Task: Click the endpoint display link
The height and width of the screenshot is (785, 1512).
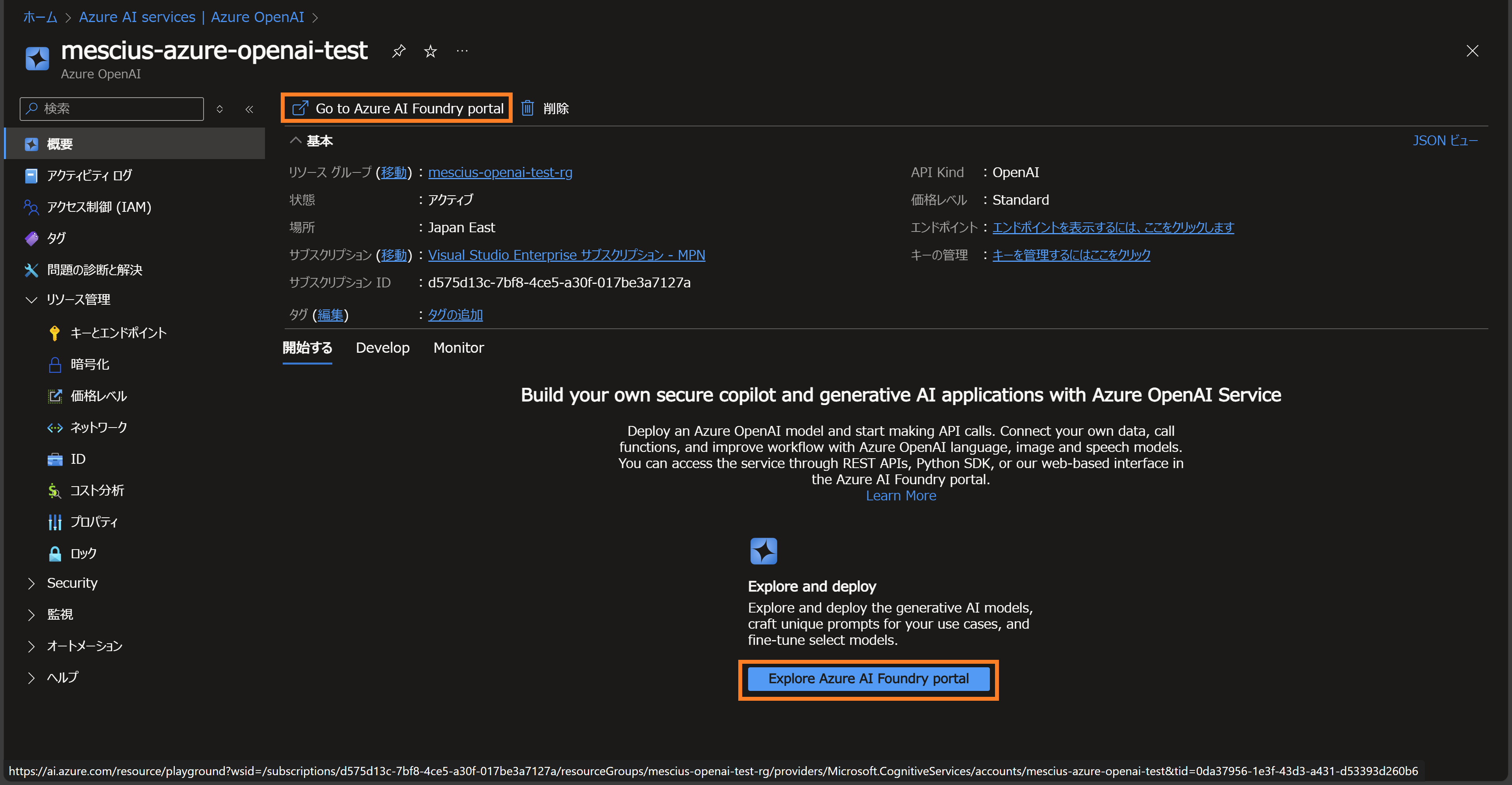Action: tap(1113, 228)
